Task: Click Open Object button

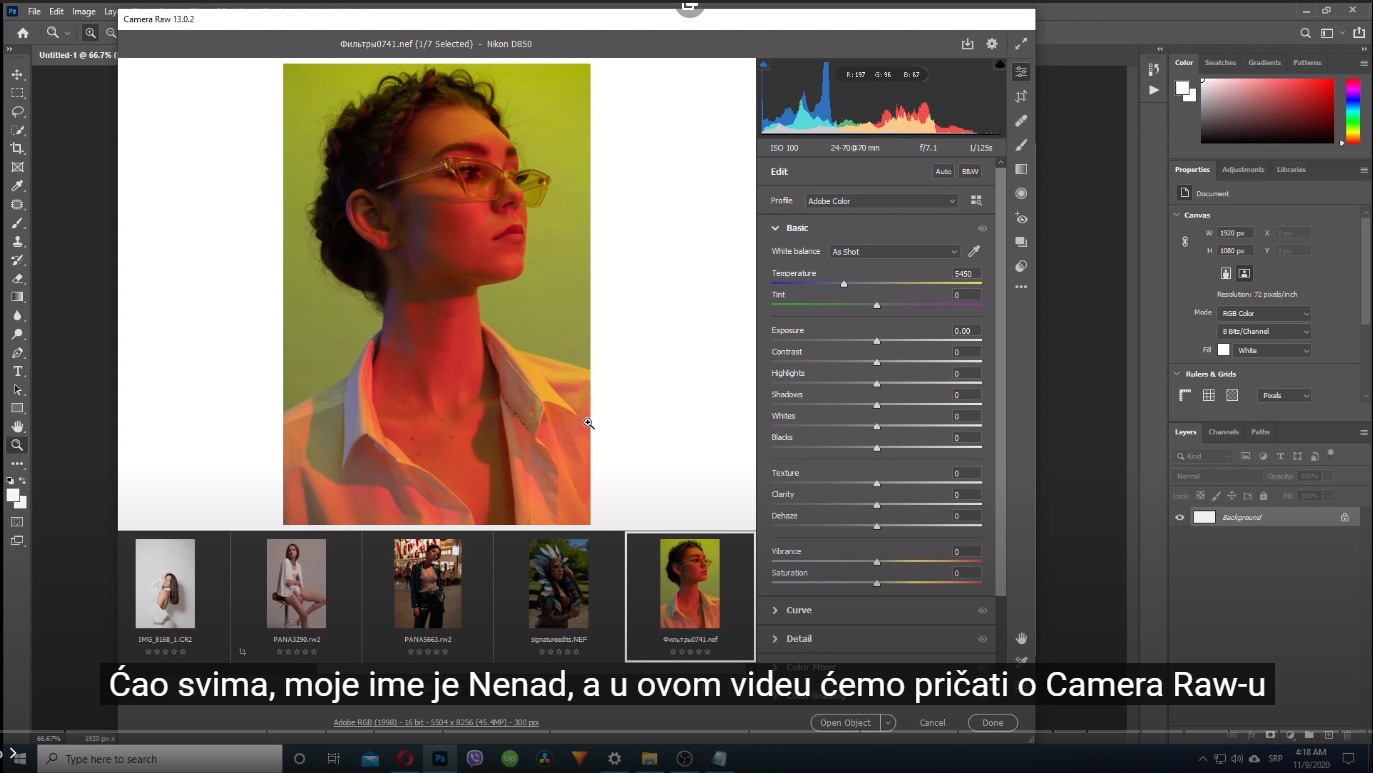Action: point(845,722)
